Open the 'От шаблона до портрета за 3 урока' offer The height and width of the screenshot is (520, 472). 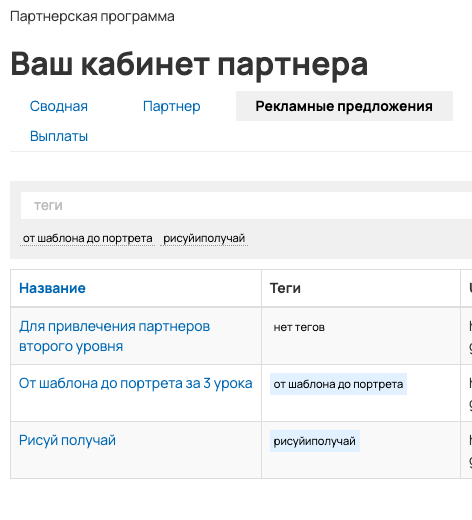click(135, 383)
